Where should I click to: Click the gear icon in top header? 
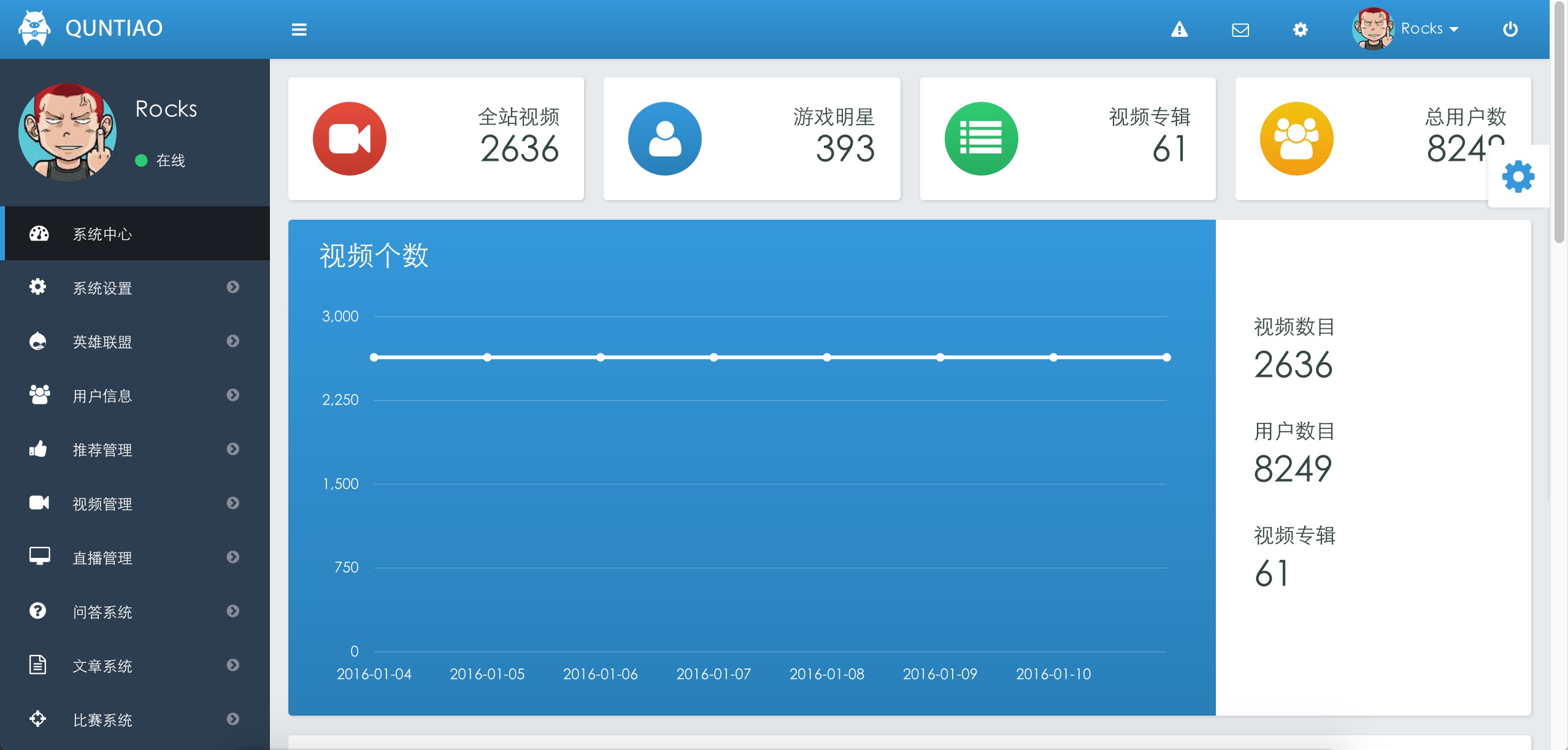(x=1300, y=29)
